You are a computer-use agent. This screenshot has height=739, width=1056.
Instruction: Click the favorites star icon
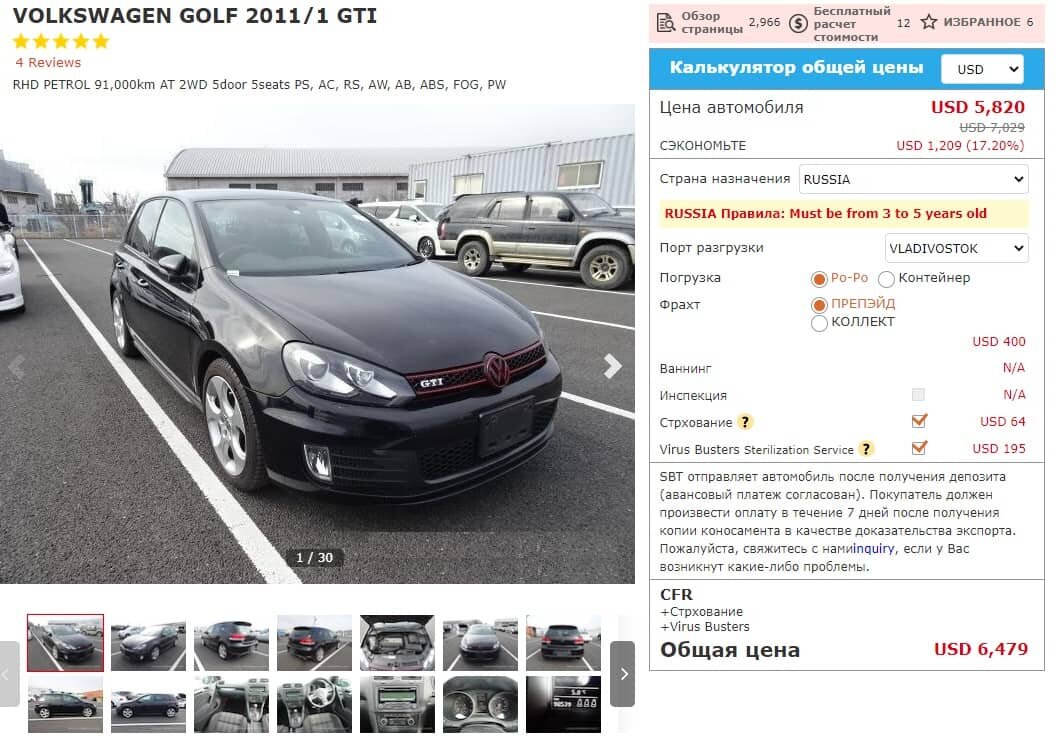[x=929, y=22]
